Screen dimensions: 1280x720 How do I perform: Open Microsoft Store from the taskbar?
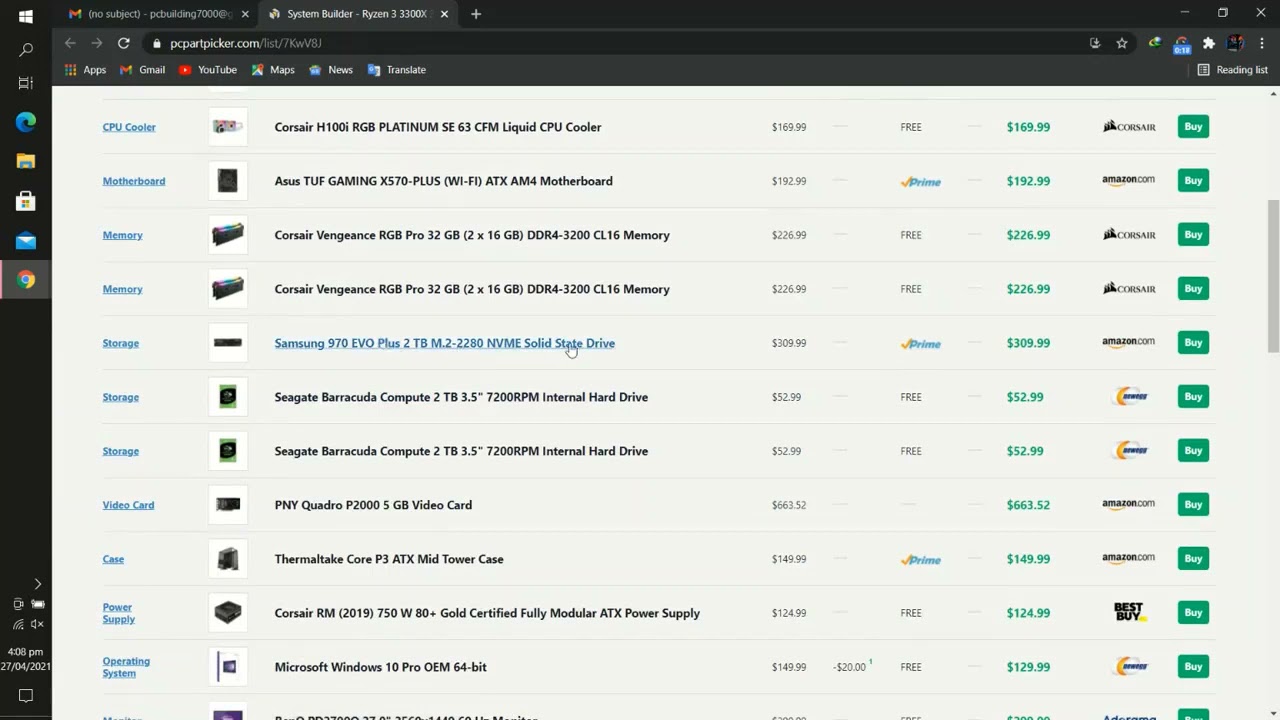(x=26, y=201)
